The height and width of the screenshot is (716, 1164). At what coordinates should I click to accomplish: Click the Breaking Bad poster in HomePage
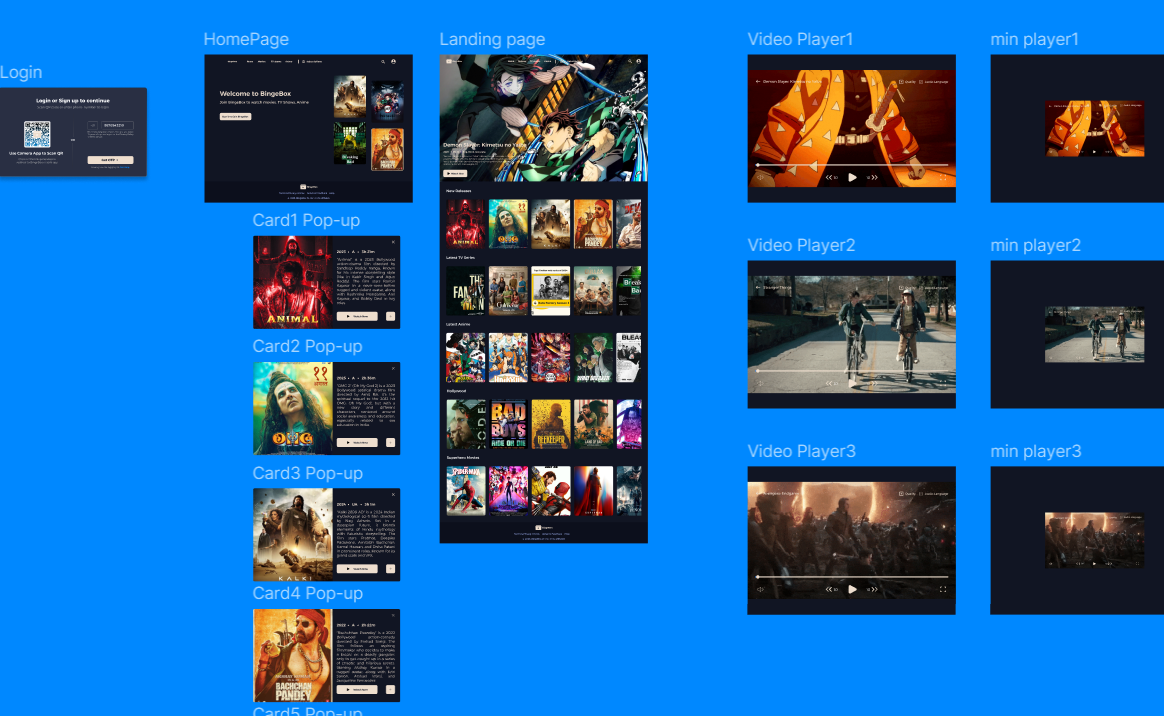(350, 143)
